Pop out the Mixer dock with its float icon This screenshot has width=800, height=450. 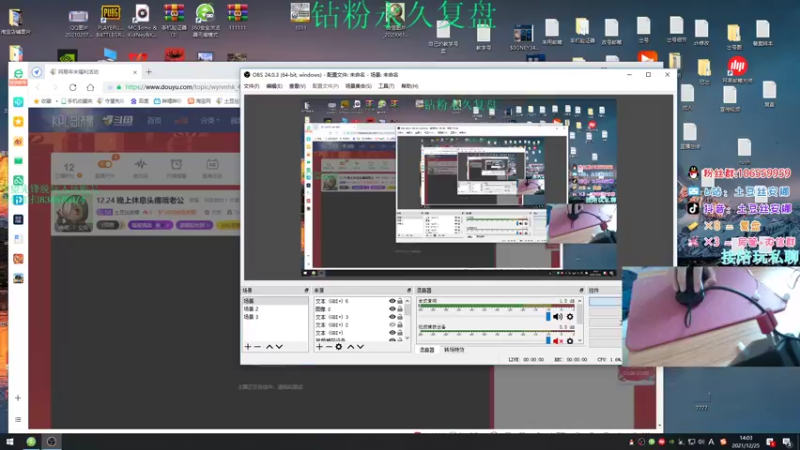[x=581, y=290]
